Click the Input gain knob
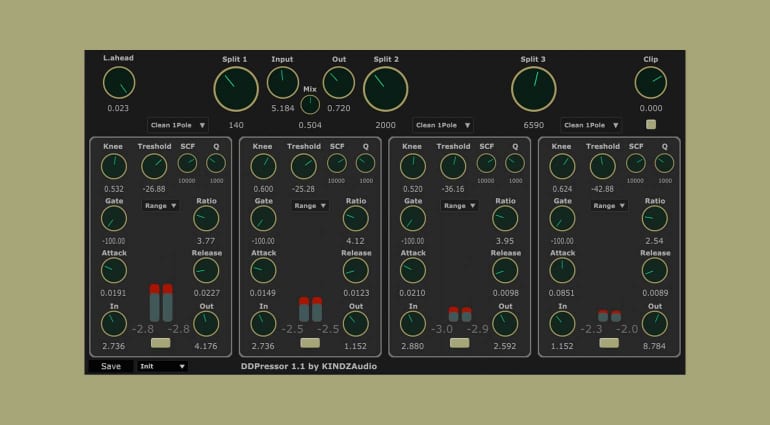Image resolution: width=770 pixels, height=425 pixels. (282, 83)
